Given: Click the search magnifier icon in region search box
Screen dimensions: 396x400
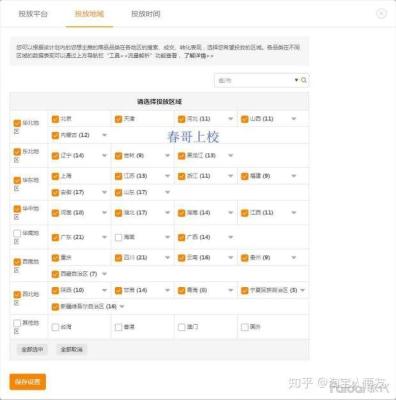Looking at the screenshot, I should pyautogui.click(x=304, y=80).
